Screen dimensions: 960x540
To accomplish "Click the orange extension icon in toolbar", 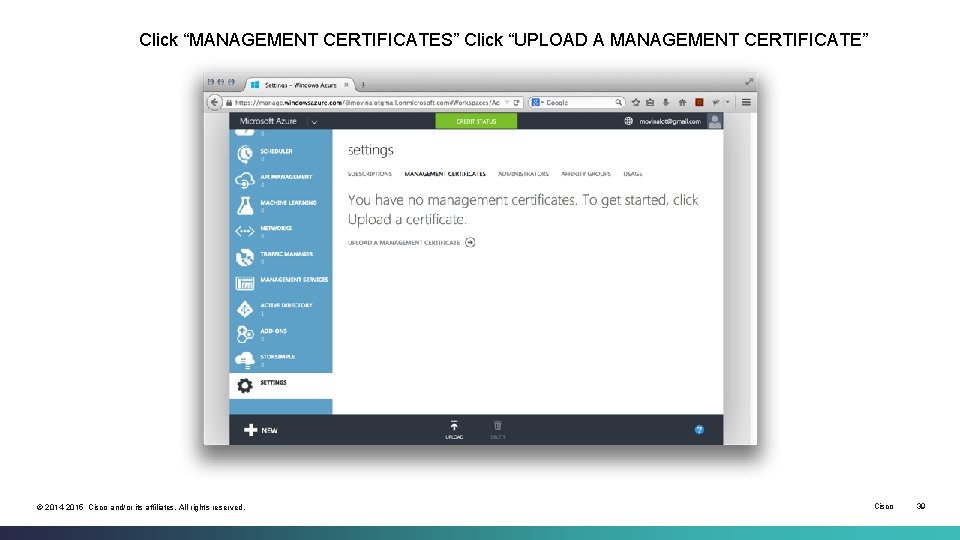I will (699, 102).
